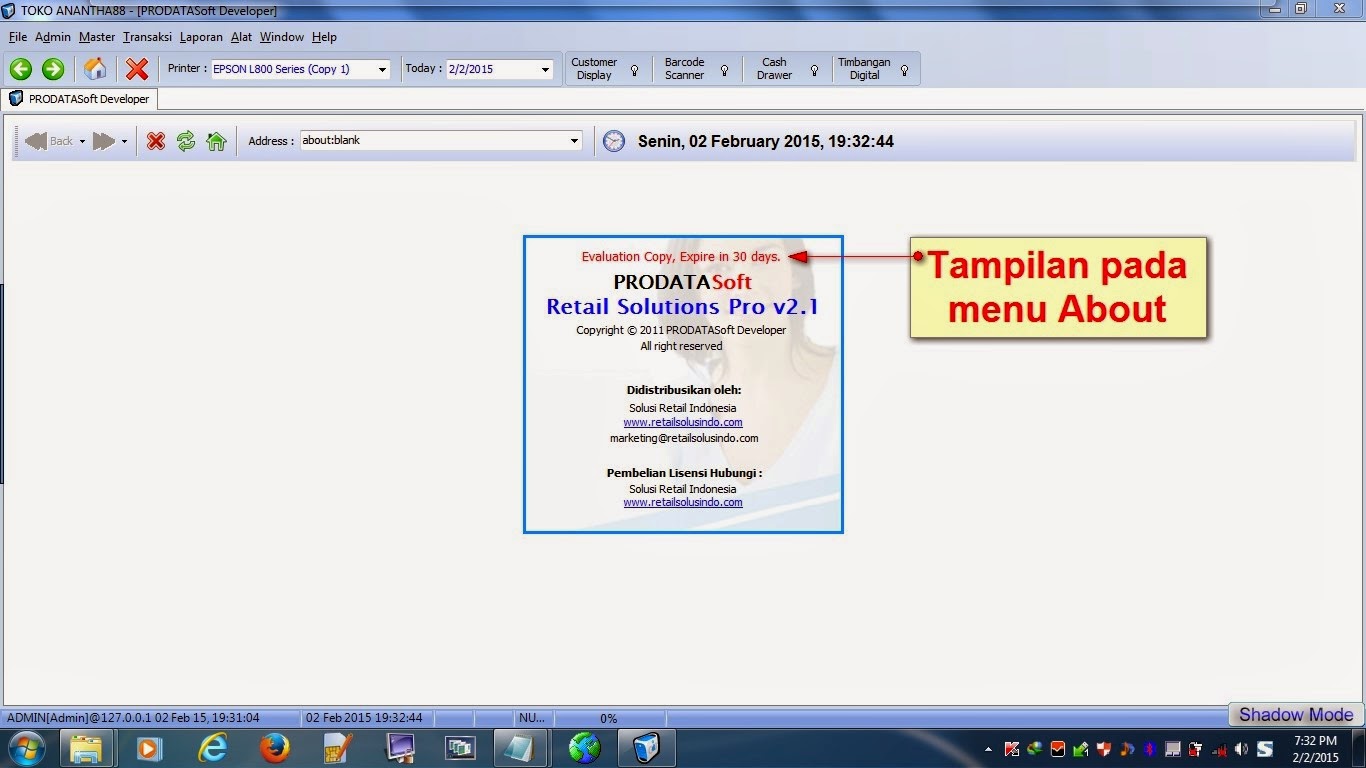Open the Help menu
Screen dimensions: 1366x768
324,37
